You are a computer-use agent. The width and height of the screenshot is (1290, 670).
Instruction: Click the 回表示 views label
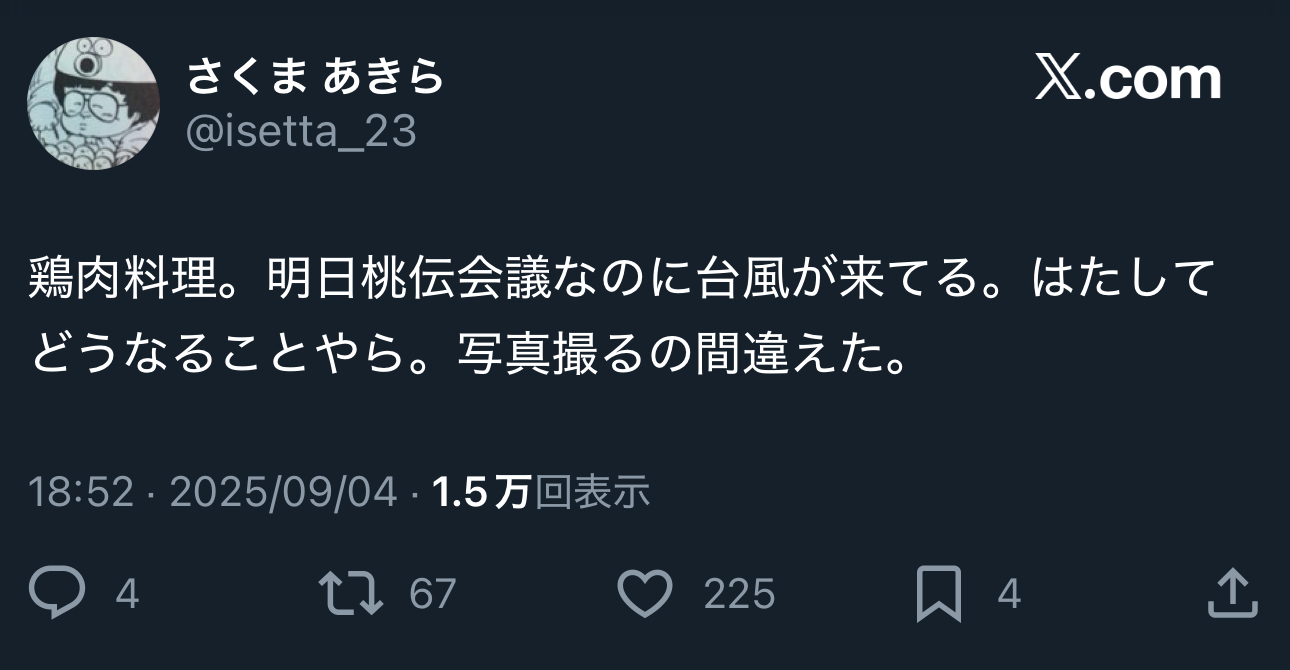[593, 492]
